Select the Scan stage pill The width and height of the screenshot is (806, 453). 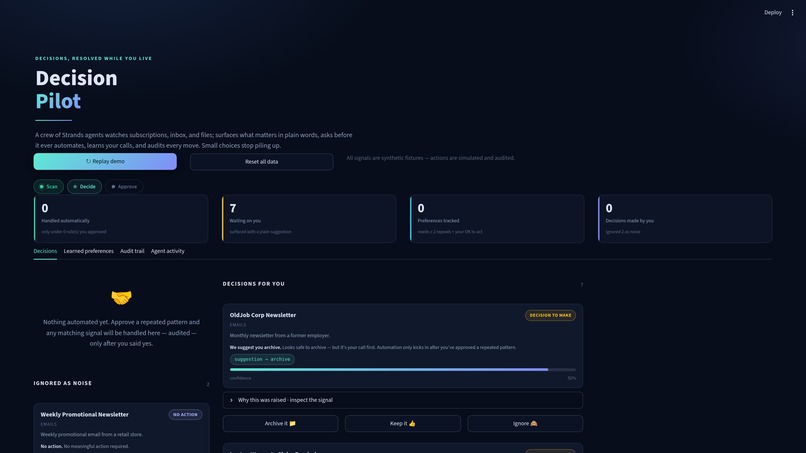coord(49,187)
